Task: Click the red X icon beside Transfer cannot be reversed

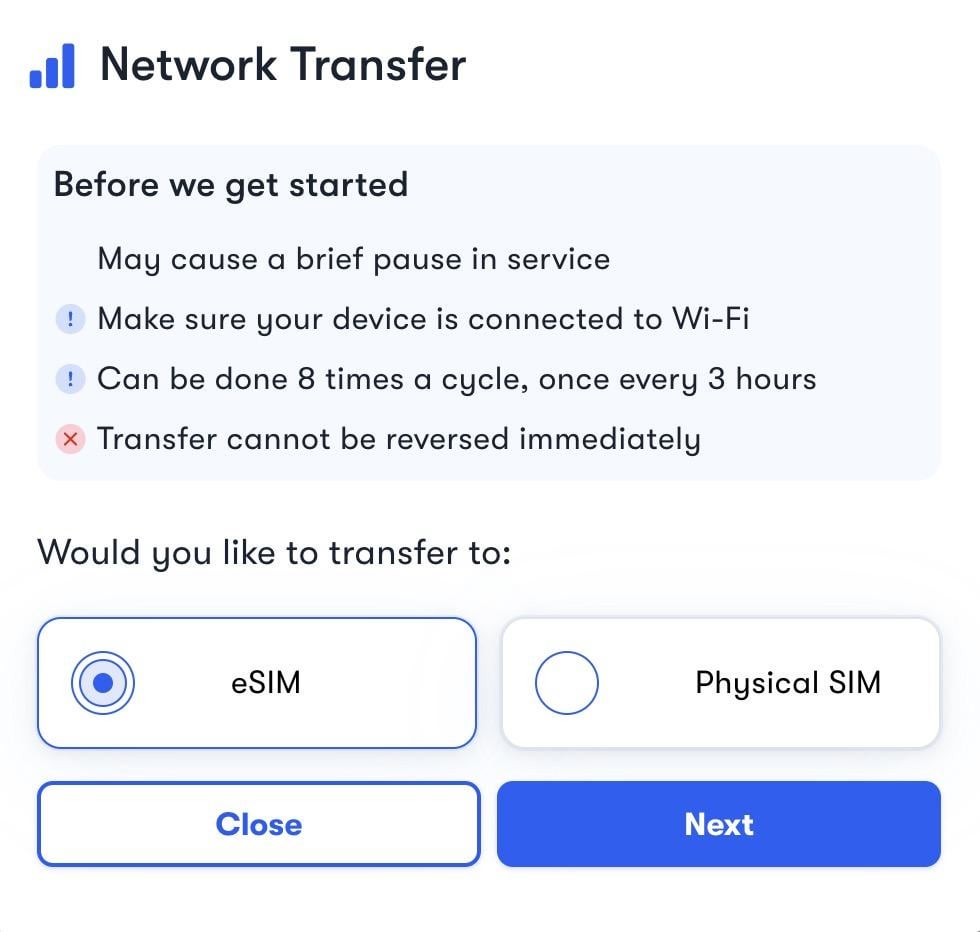Action: click(x=70, y=439)
